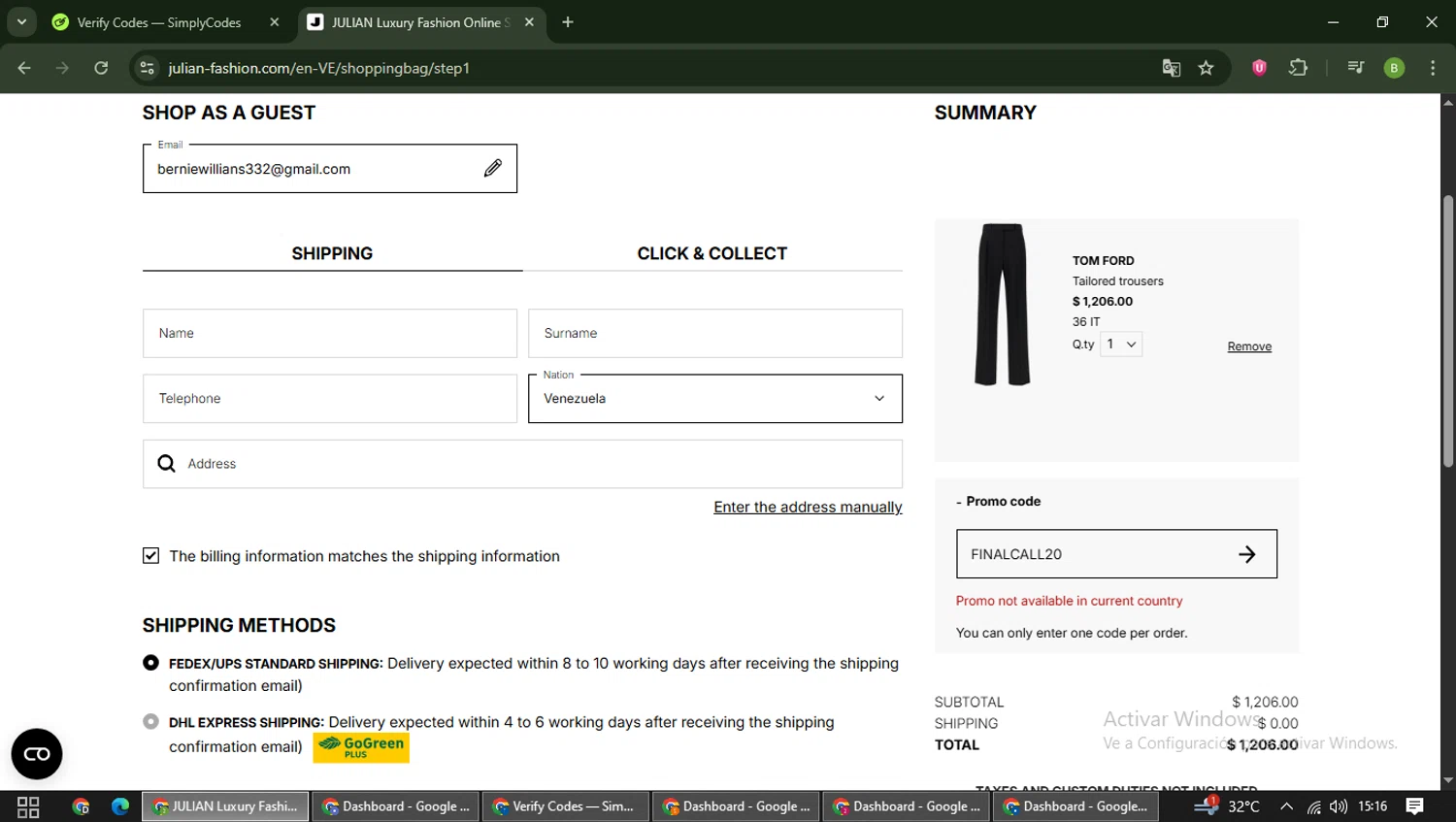The width and height of the screenshot is (1456, 822).
Task: Click the page vertical scrollbar thumb
Action: (1448, 330)
